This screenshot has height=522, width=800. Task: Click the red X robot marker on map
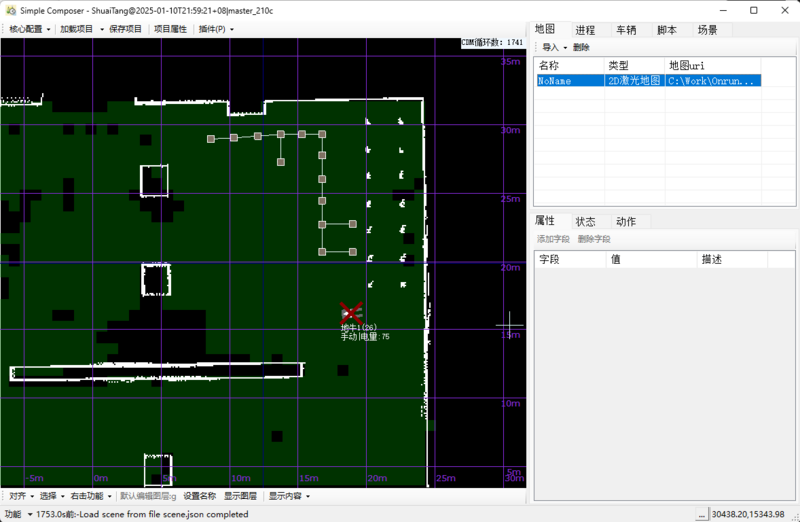pyautogui.click(x=350, y=312)
